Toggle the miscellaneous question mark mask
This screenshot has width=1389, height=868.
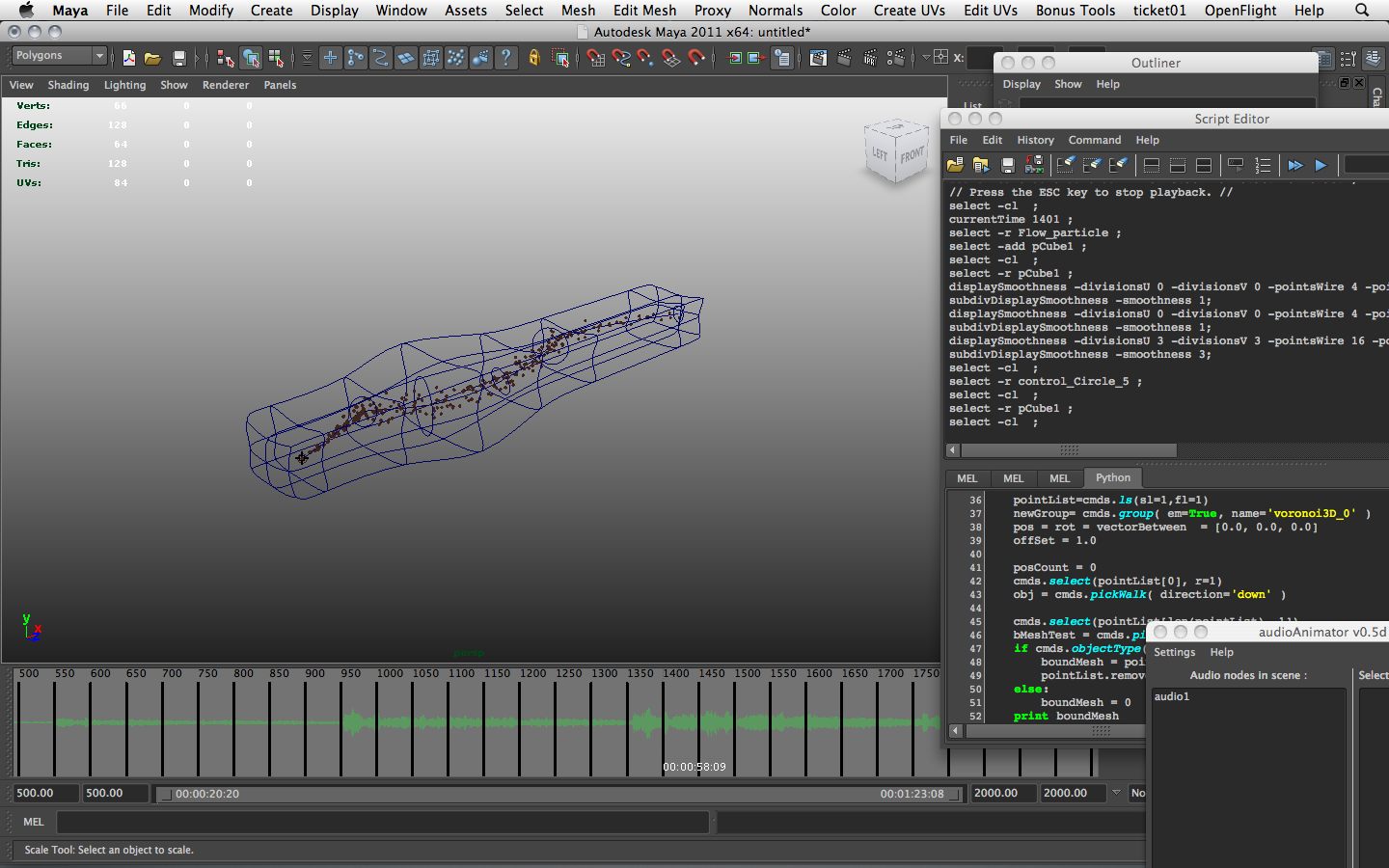coord(506,59)
